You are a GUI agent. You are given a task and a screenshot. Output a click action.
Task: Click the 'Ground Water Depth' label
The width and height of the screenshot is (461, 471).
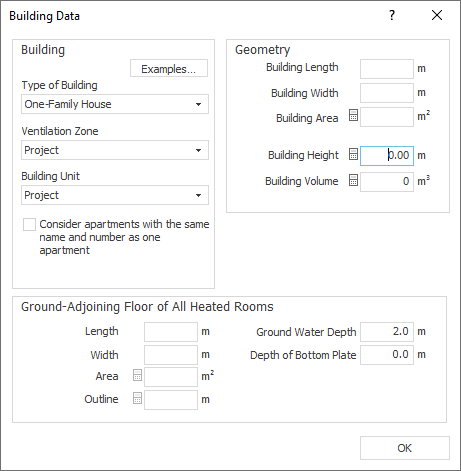click(x=306, y=332)
